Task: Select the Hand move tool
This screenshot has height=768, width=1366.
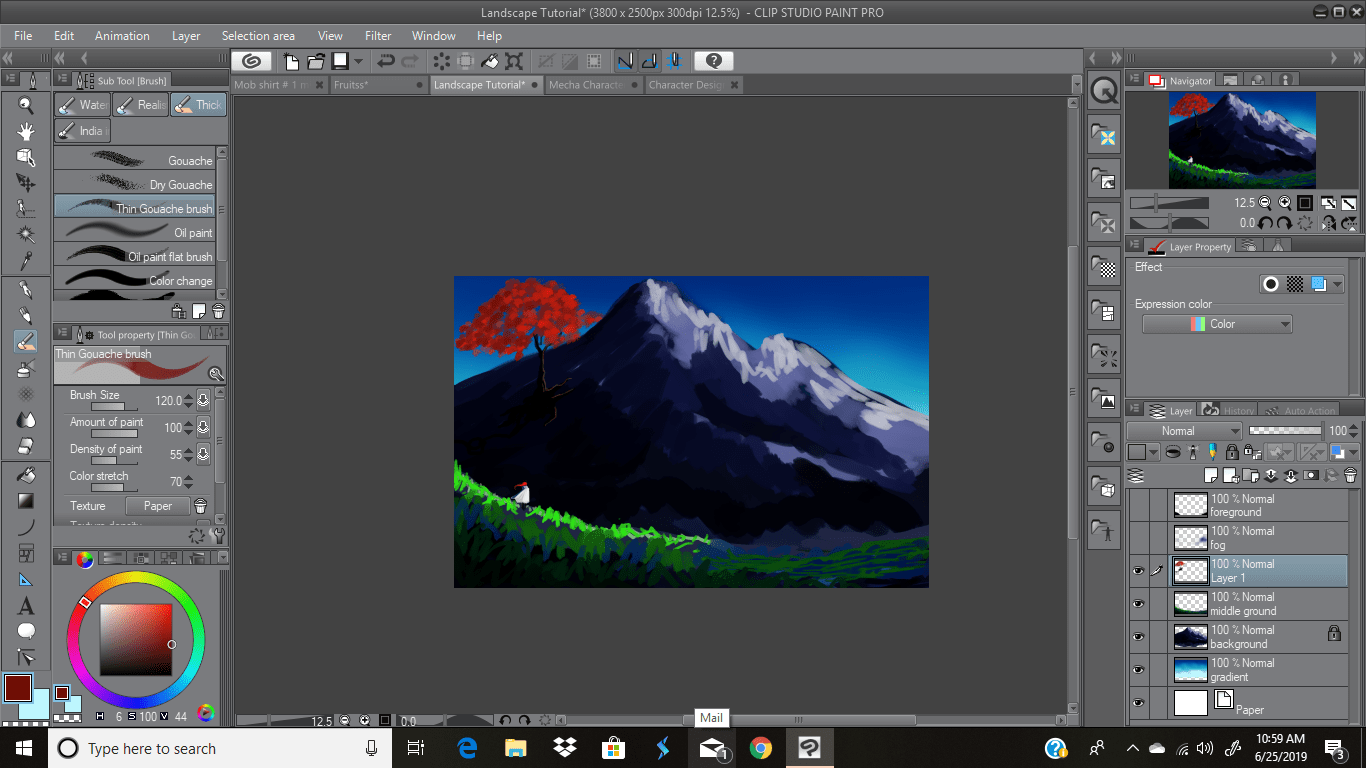Action: click(26, 131)
